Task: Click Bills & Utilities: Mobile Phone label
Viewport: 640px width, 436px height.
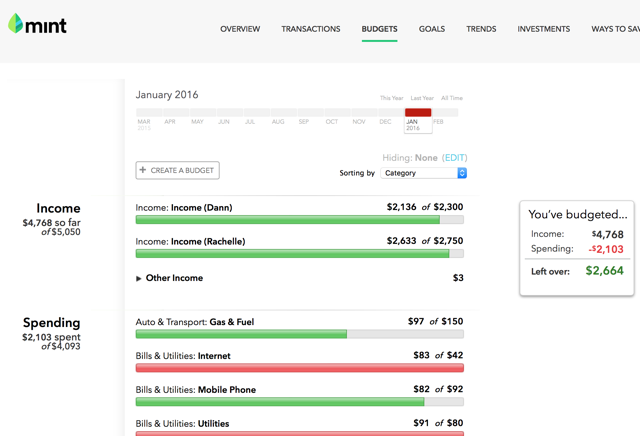Action: tap(196, 390)
